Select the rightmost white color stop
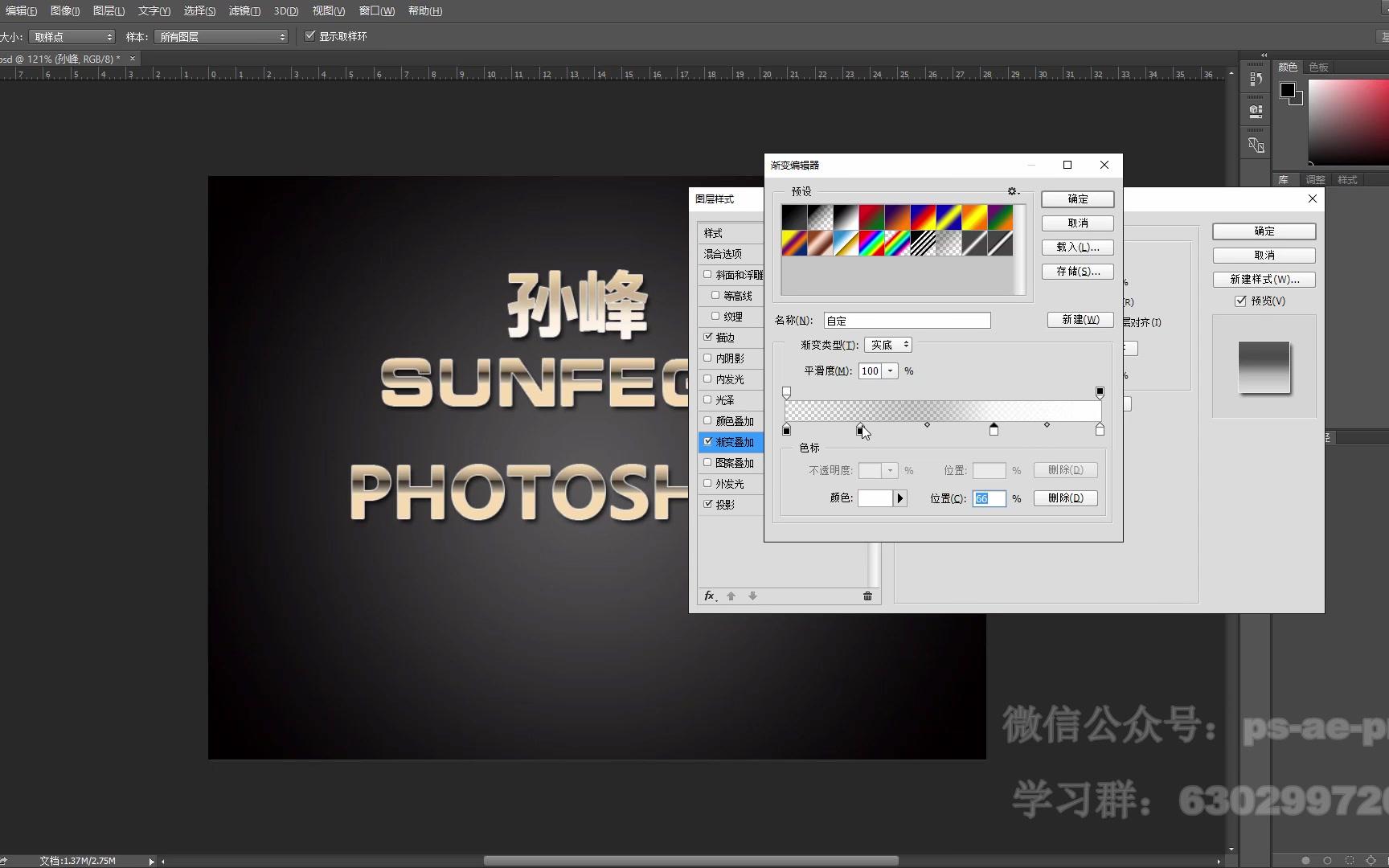This screenshot has width=1389, height=868. 1100,430
